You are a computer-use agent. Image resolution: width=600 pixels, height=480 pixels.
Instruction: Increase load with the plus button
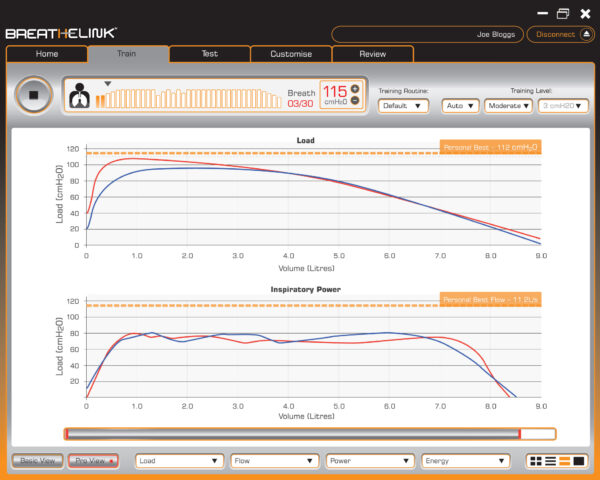point(354,90)
